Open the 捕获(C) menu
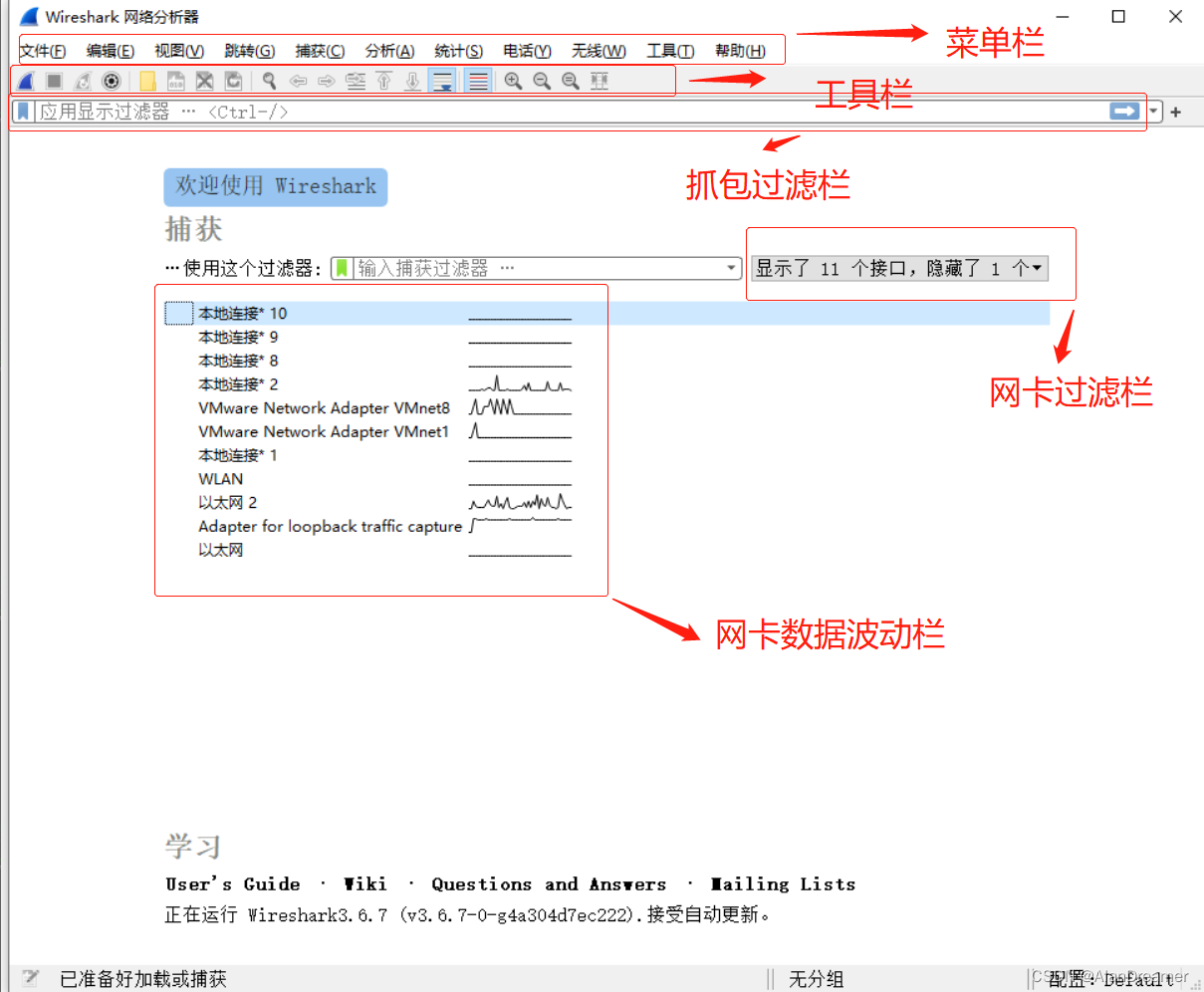 (x=321, y=51)
